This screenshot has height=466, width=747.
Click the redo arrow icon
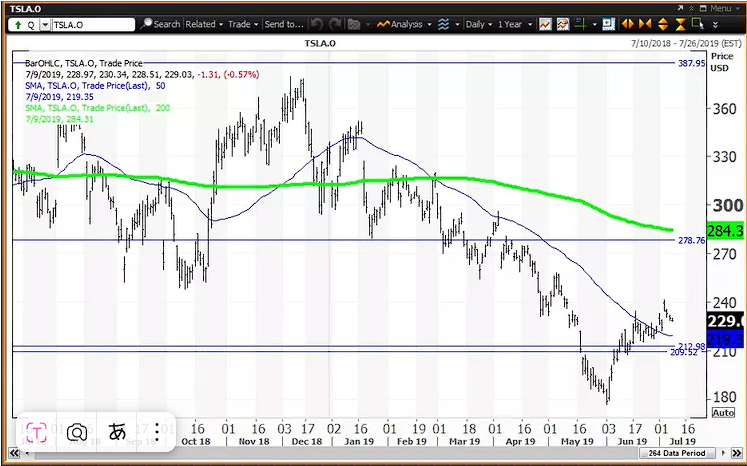[x=336, y=23]
